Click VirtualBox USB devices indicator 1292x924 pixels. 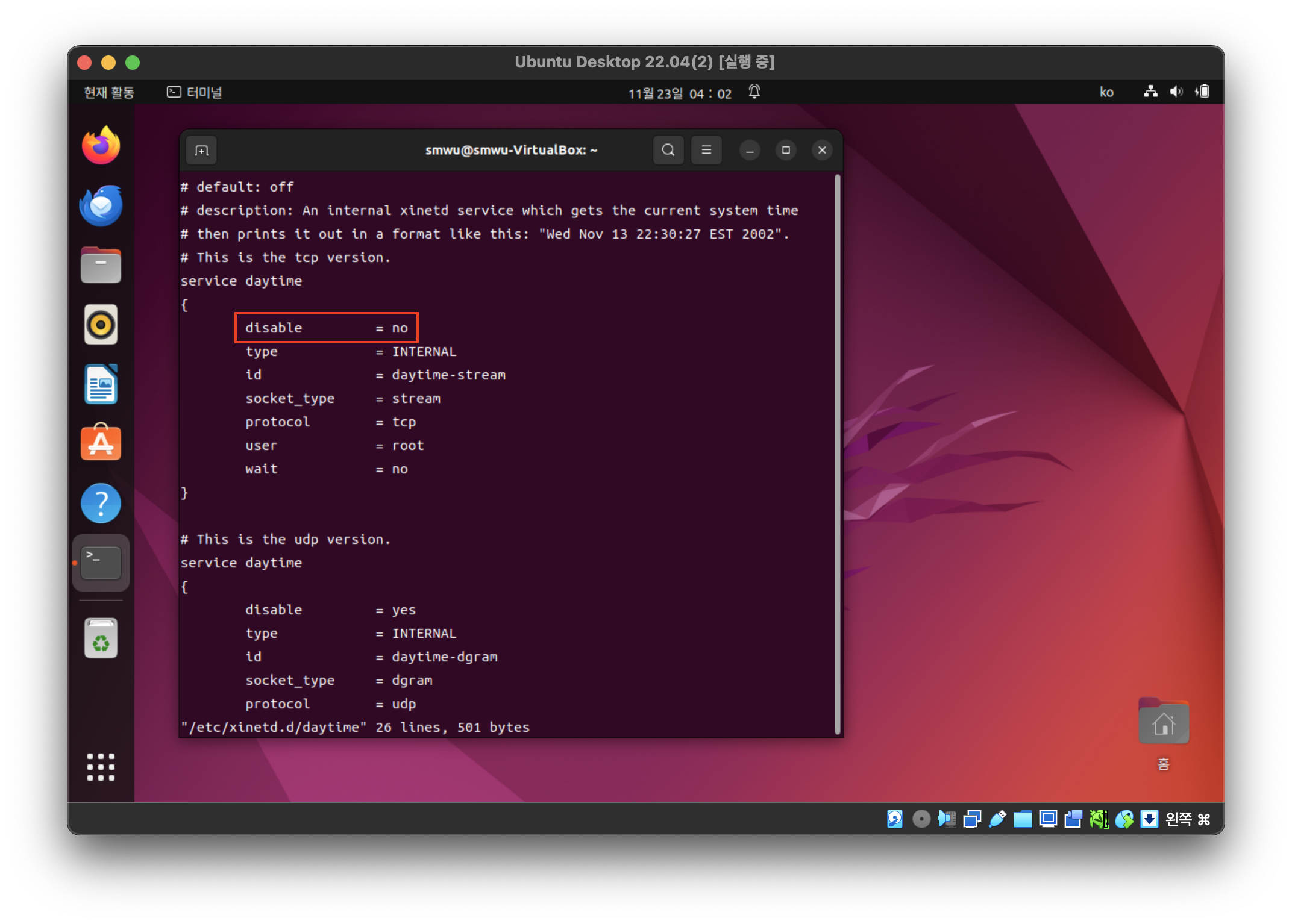coord(997,819)
